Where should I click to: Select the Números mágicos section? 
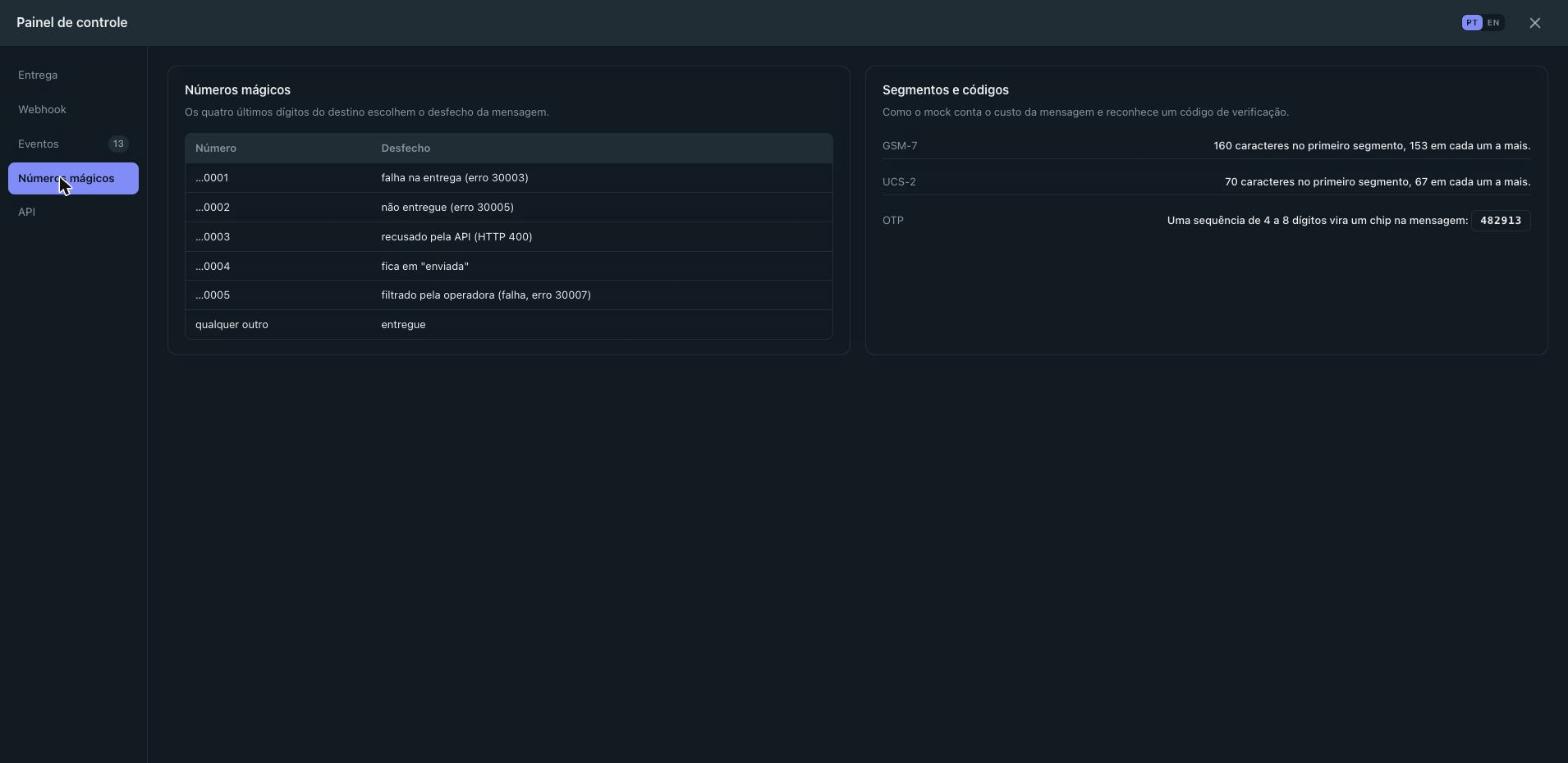[73, 178]
